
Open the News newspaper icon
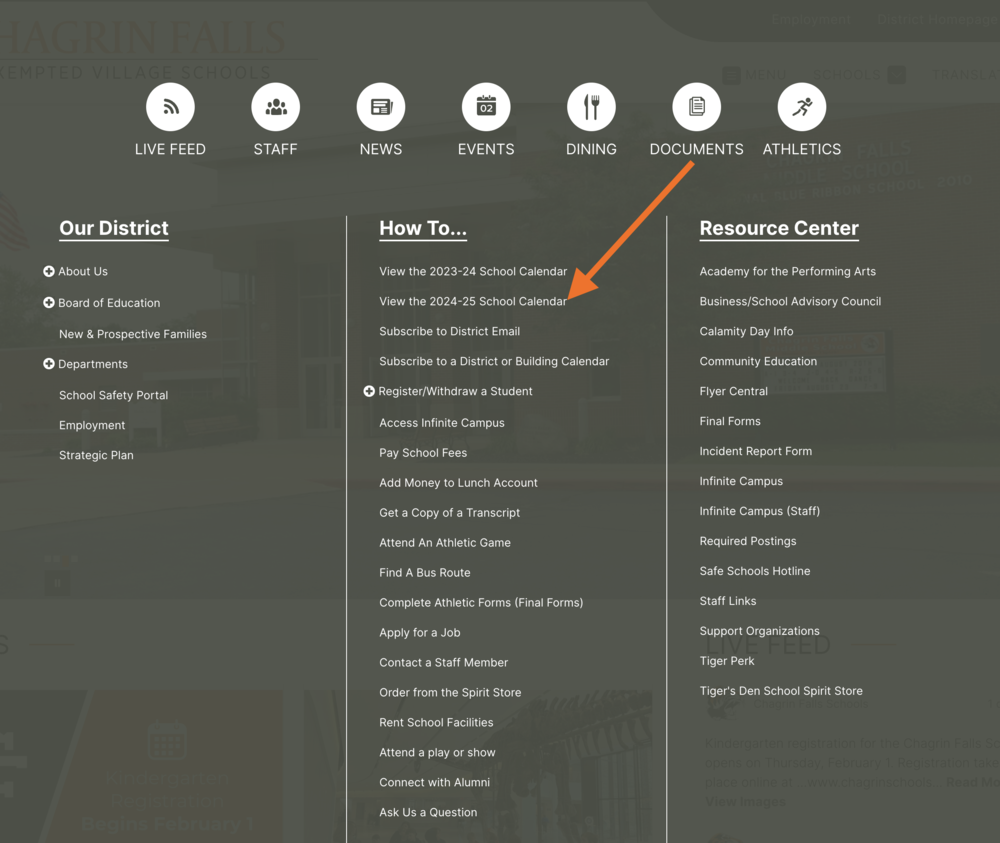381,107
